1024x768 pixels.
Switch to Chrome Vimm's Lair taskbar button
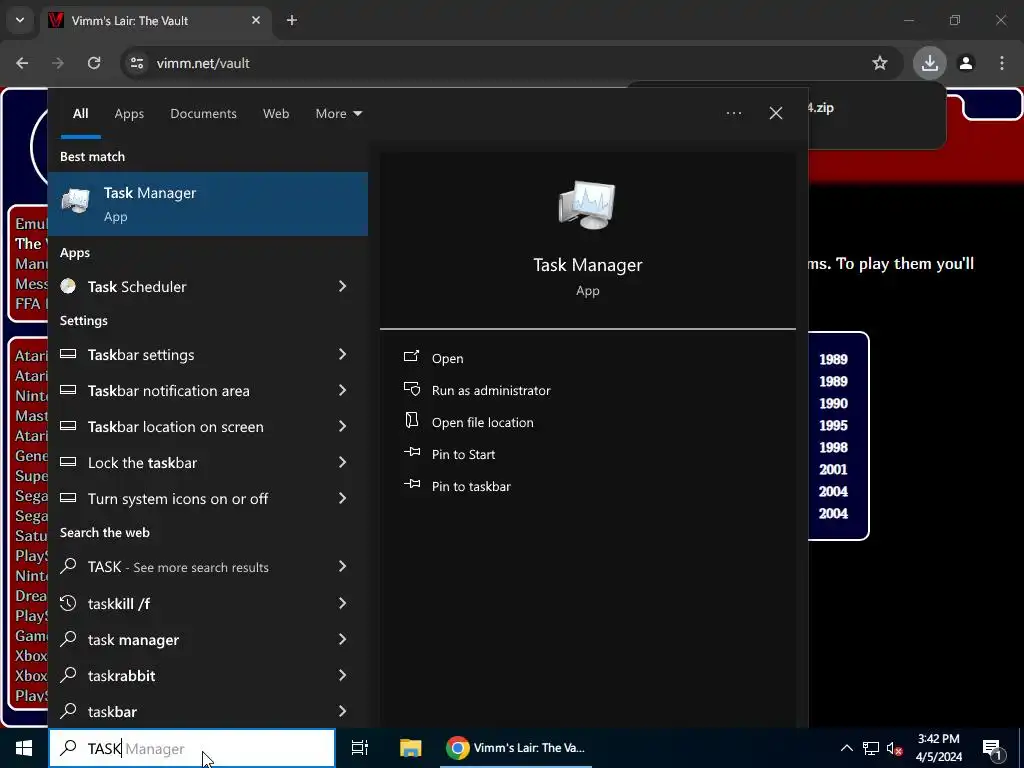[x=516, y=748]
